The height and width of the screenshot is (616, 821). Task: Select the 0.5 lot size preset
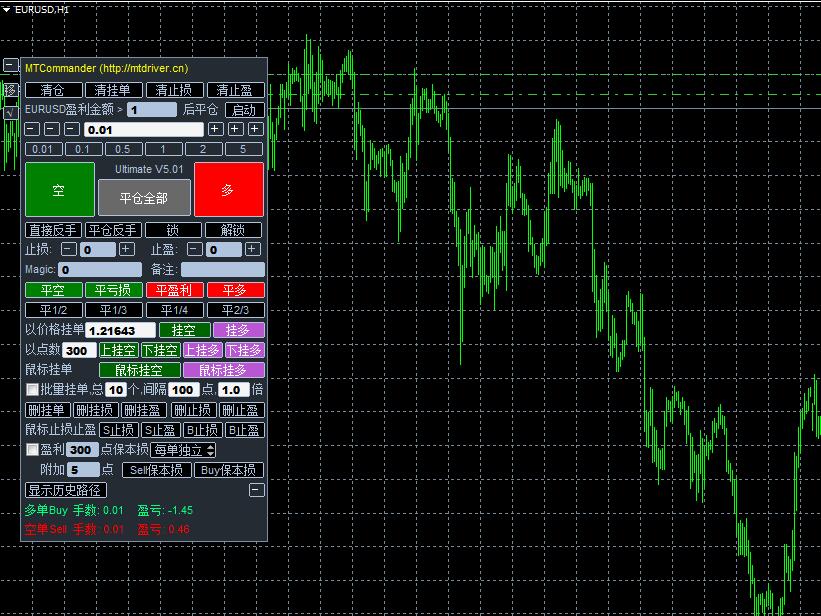coord(123,149)
